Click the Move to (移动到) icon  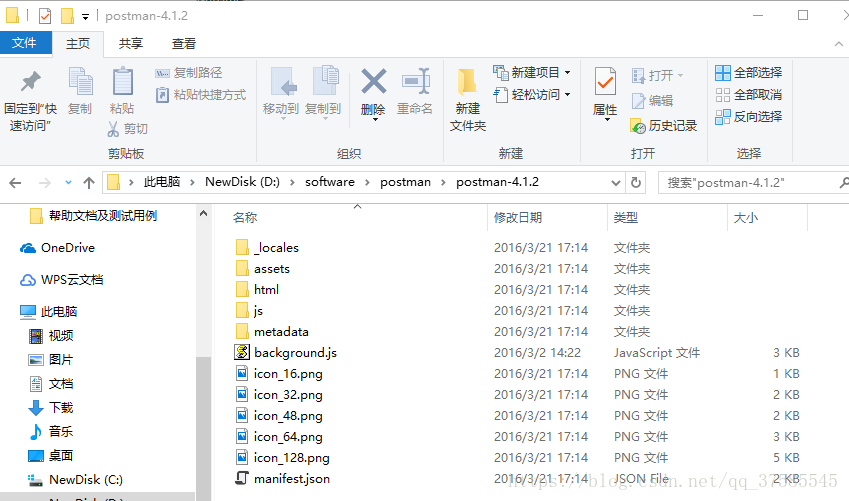(284, 82)
